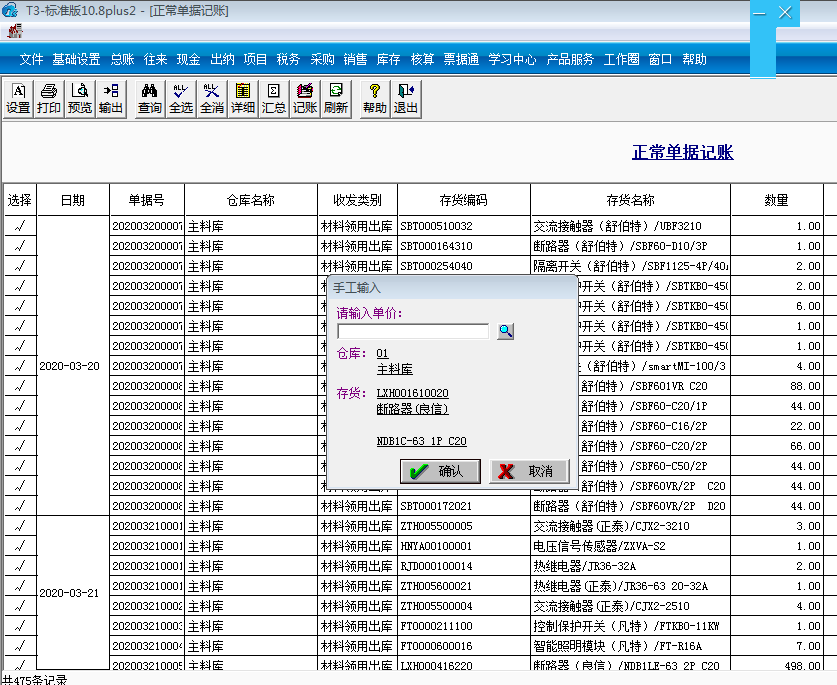Click the 单据号 column header
The height and width of the screenshot is (685, 837).
(147, 200)
